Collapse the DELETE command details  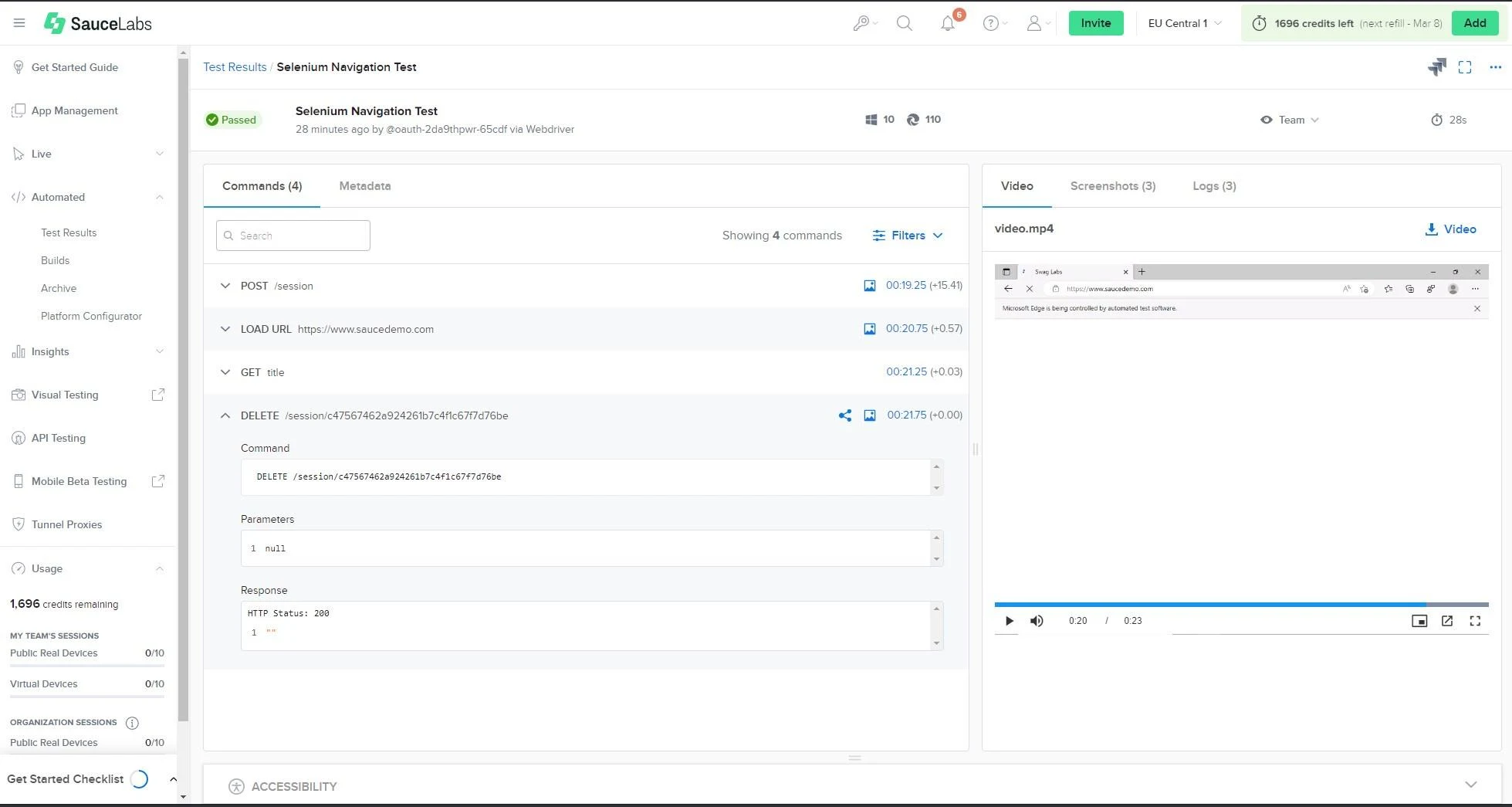tap(225, 415)
